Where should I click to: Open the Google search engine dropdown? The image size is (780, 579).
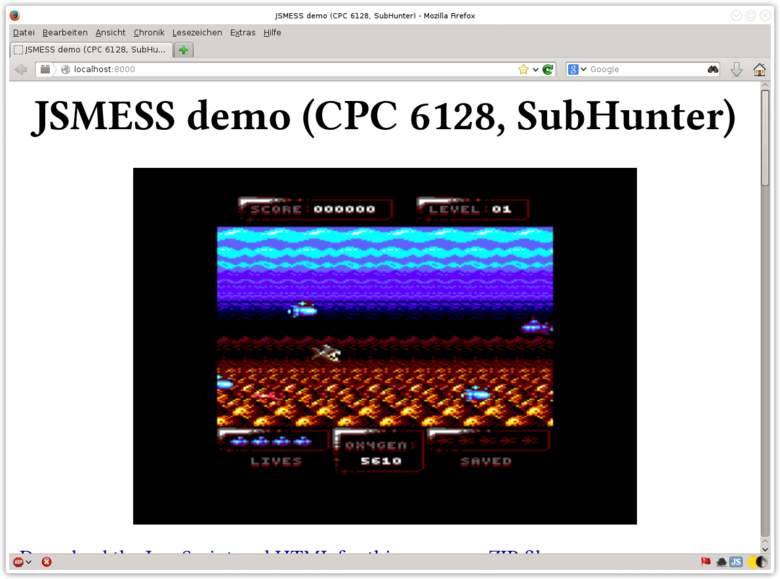[x=577, y=70]
